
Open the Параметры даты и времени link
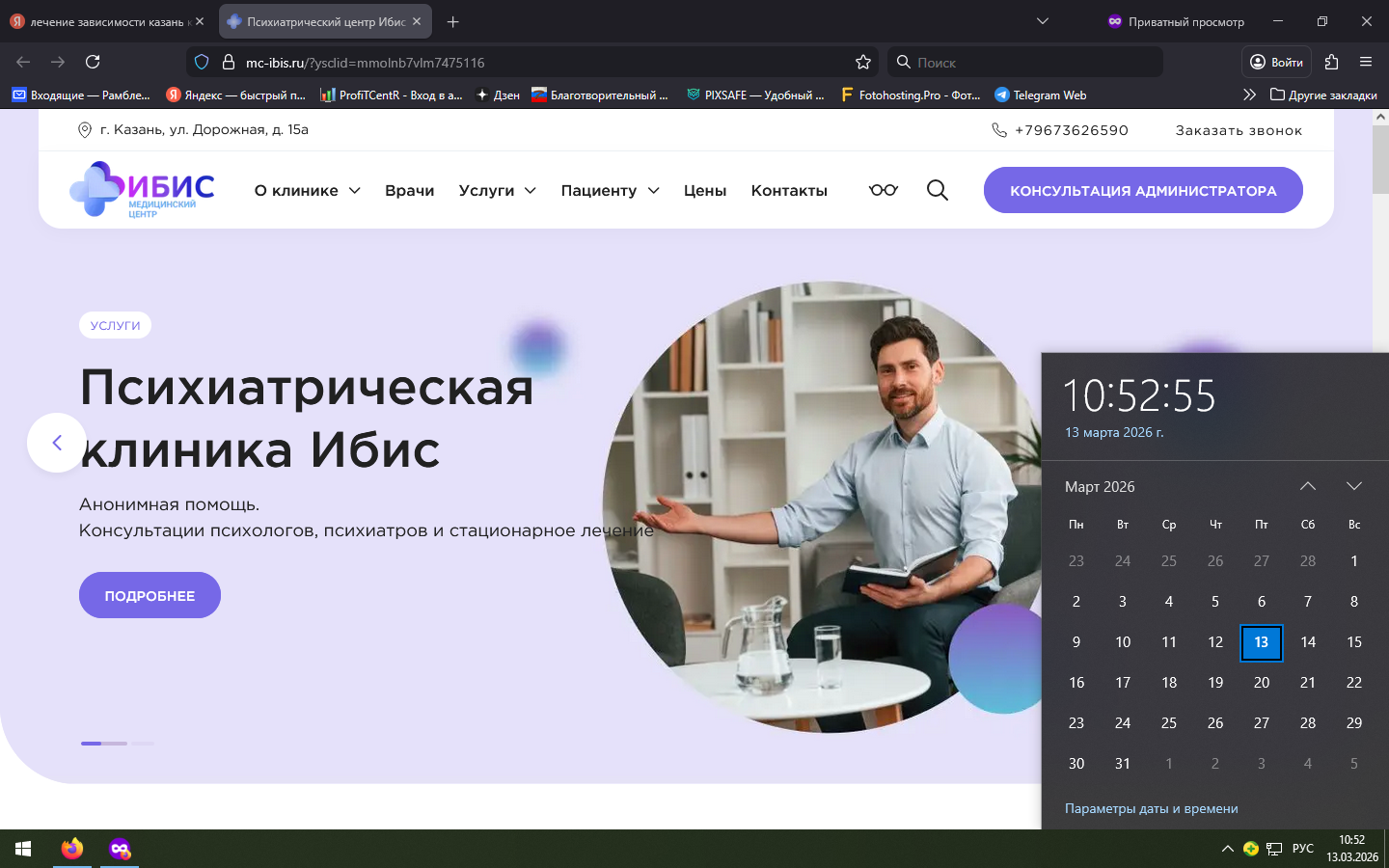(1151, 809)
